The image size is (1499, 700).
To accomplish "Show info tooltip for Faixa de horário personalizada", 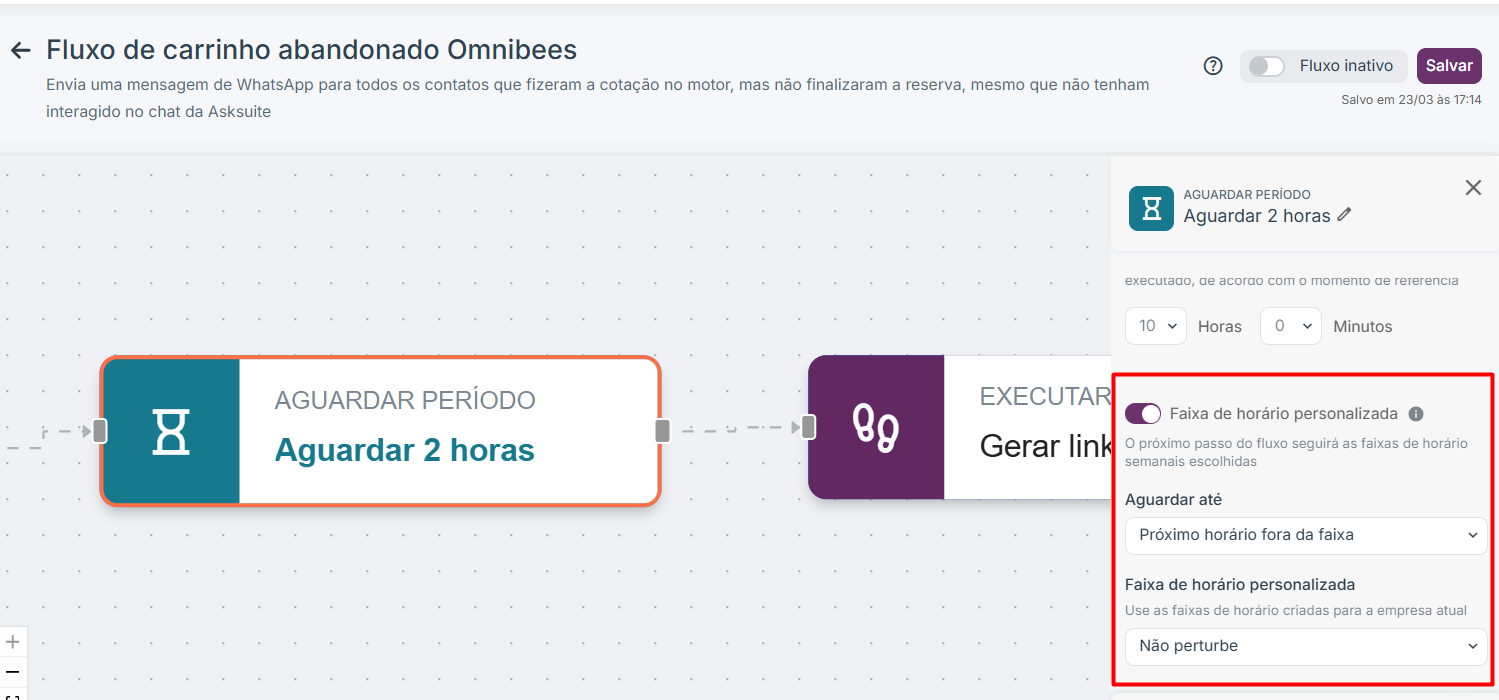I will pos(1415,414).
